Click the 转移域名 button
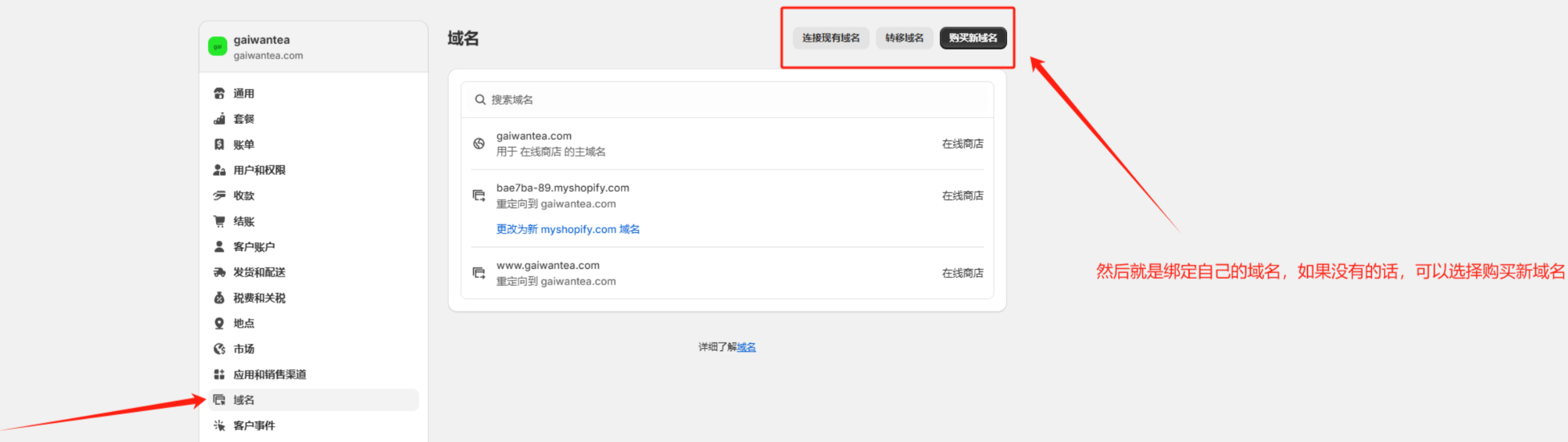1568x442 pixels. pyautogui.click(x=904, y=38)
